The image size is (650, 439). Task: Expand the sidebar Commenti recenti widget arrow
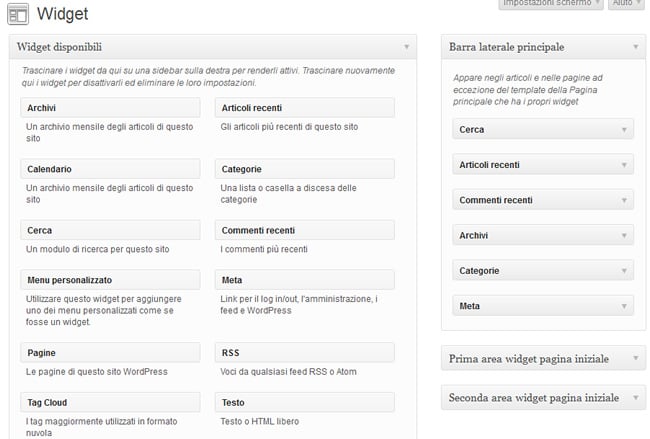tap(625, 200)
